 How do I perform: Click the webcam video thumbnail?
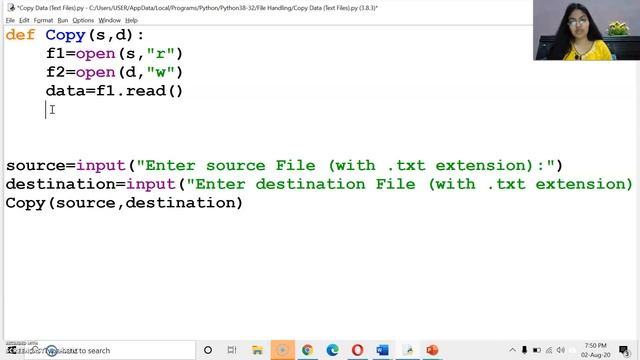click(587, 30)
